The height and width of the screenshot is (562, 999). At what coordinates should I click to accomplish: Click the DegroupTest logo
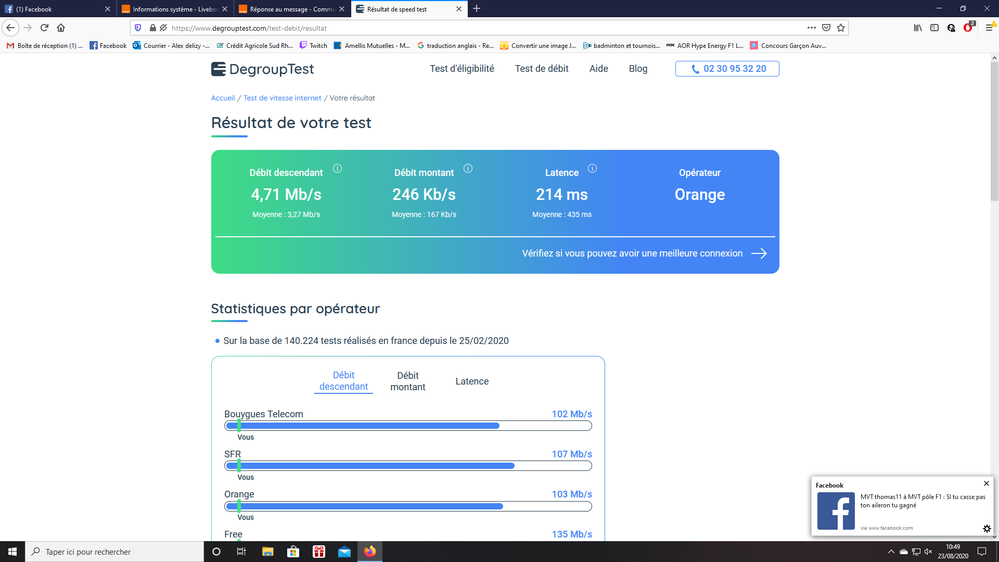[x=262, y=69]
